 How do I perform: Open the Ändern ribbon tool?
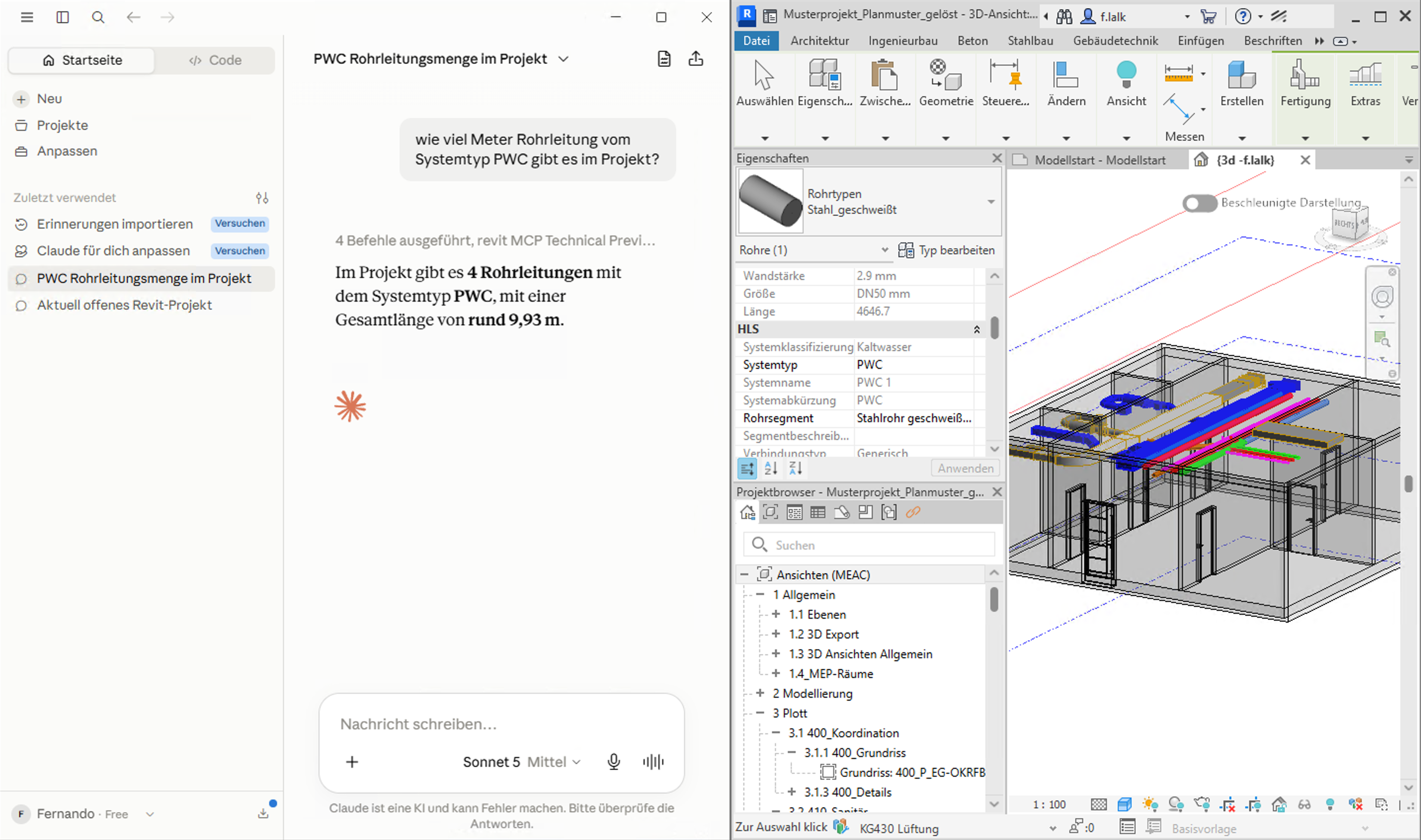1066,74
